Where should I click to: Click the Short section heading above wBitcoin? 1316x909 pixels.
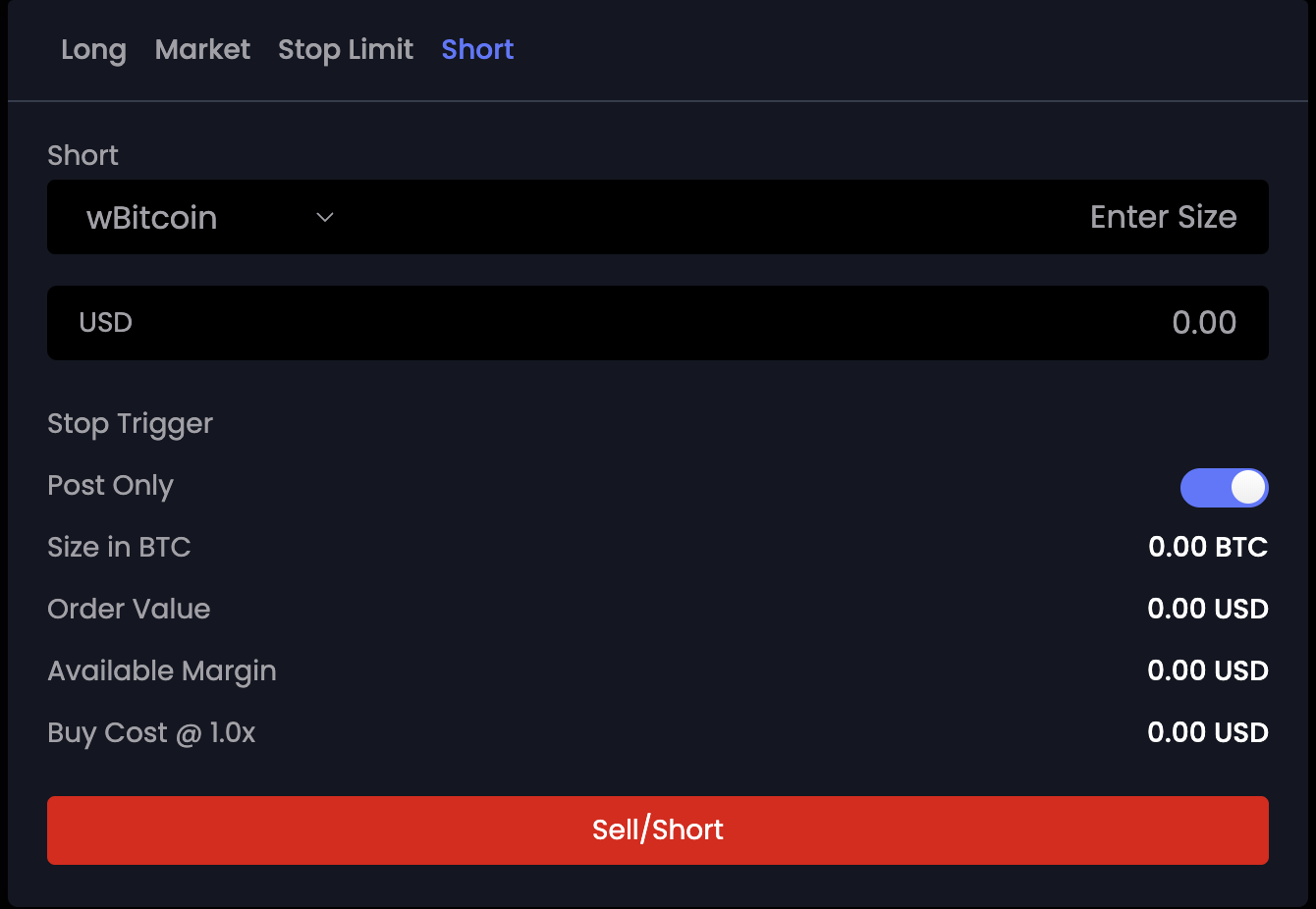(x=82, y=155)
